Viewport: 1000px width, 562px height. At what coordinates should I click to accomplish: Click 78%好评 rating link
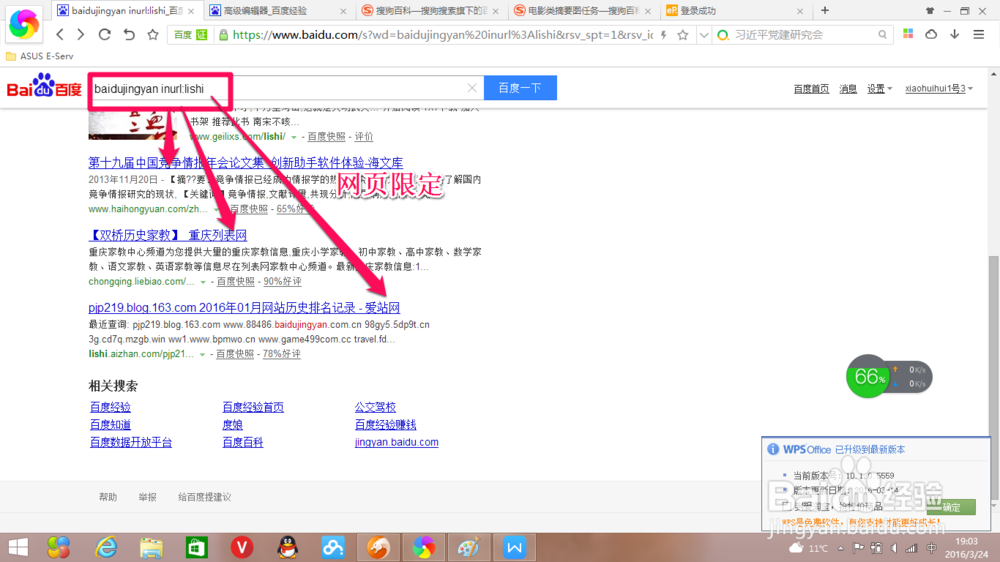(281, 354)
